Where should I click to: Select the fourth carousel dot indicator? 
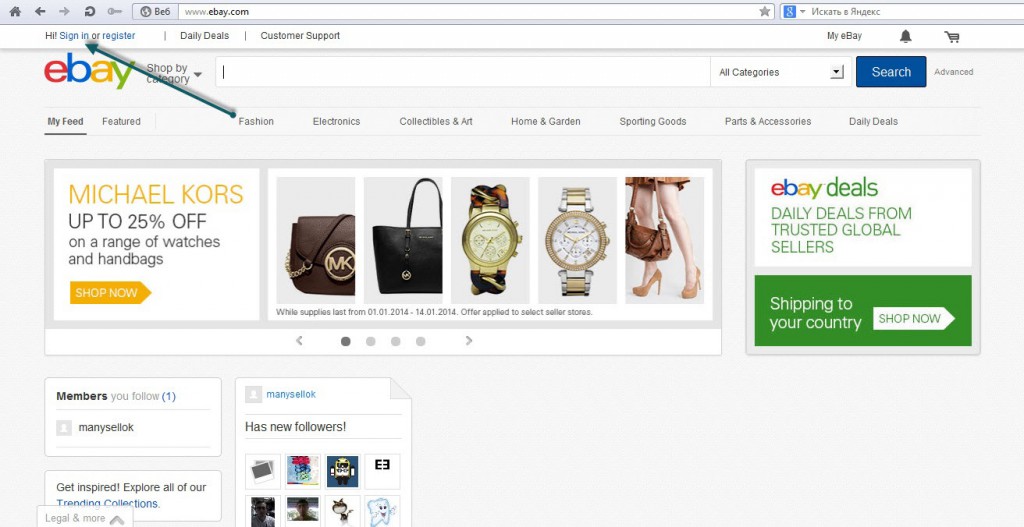420,341
